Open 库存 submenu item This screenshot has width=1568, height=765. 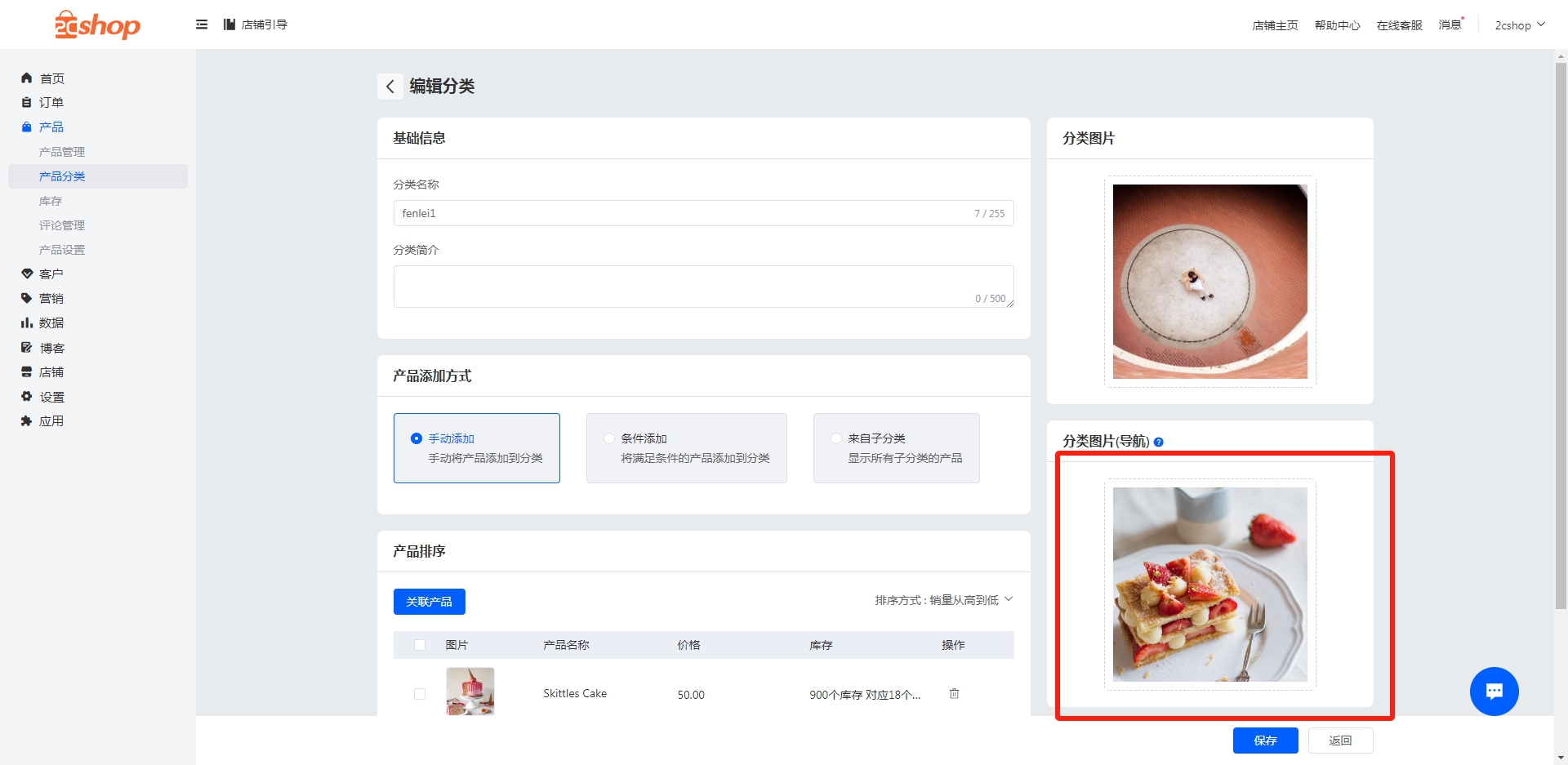click(x=51, y=201)
